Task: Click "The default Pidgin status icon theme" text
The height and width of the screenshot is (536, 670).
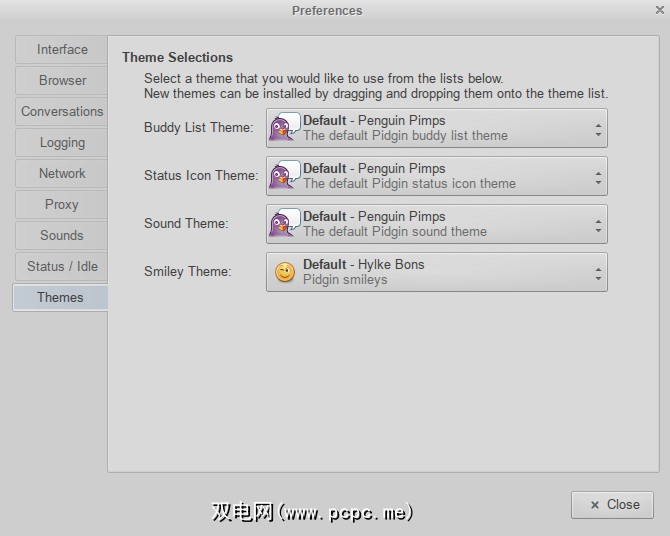Action: [409, 183]
